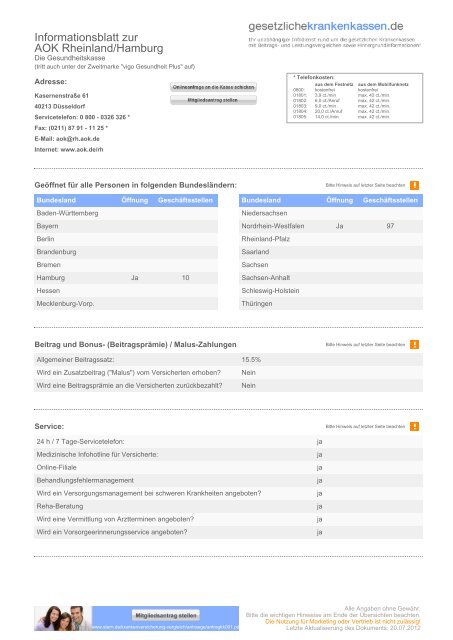Click the orange warning icon in Beitrag section
The width and height of the screenshot is (453, 640).
tap(414, 344)
